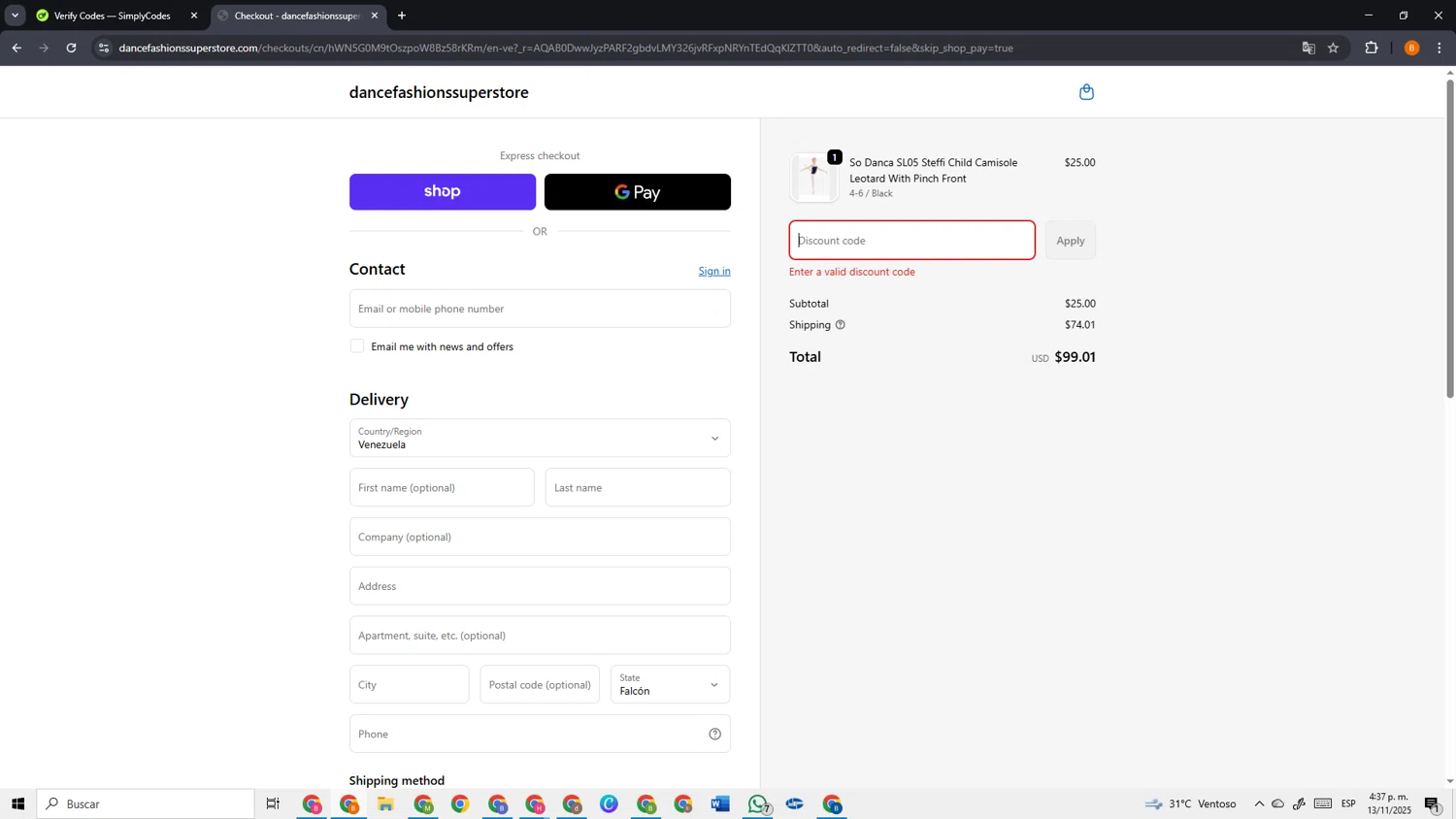Screen dimensions: 1456x819
Task: Open Windows Start menu
Action: point(17,803)
